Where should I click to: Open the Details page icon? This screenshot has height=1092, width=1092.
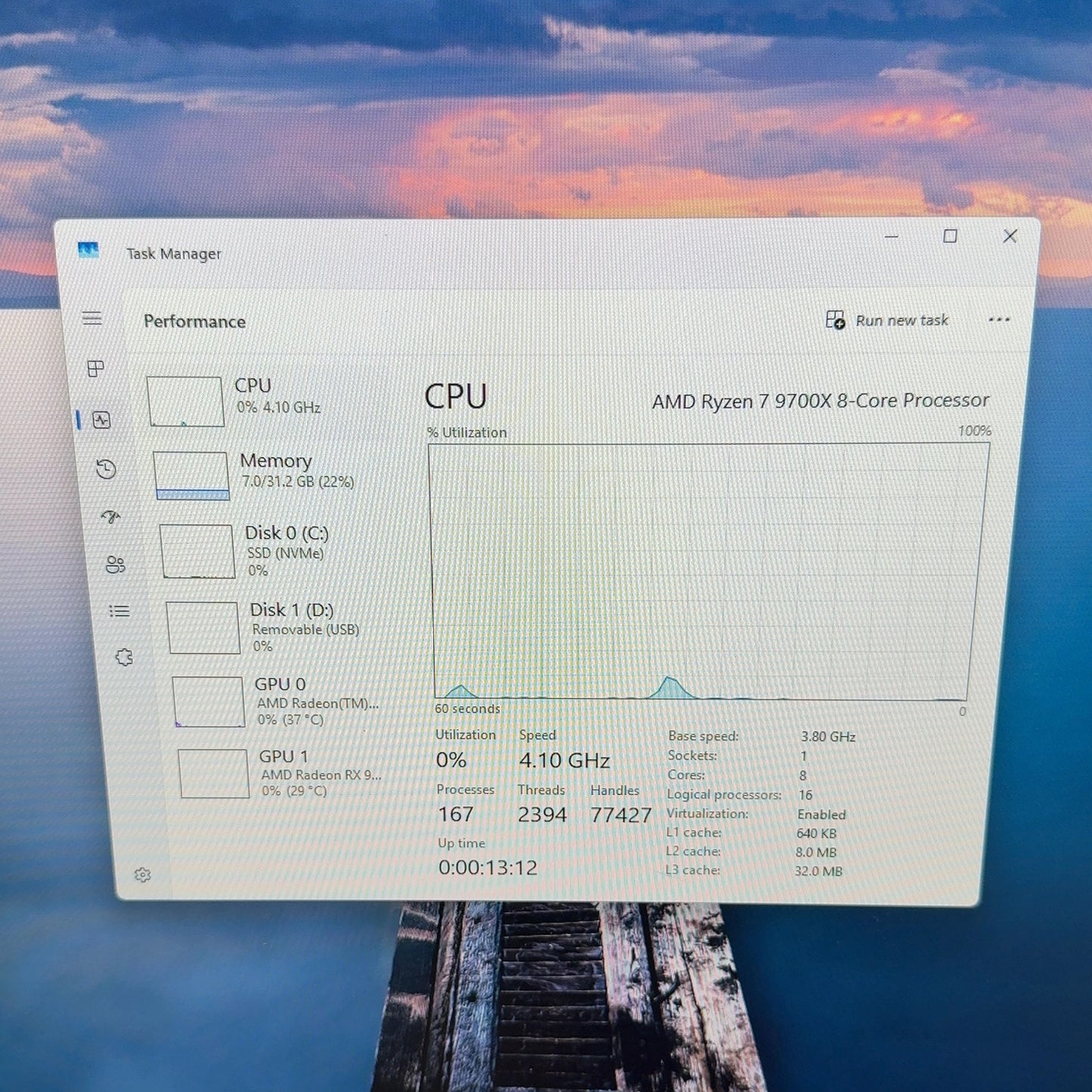coord(119,611)
